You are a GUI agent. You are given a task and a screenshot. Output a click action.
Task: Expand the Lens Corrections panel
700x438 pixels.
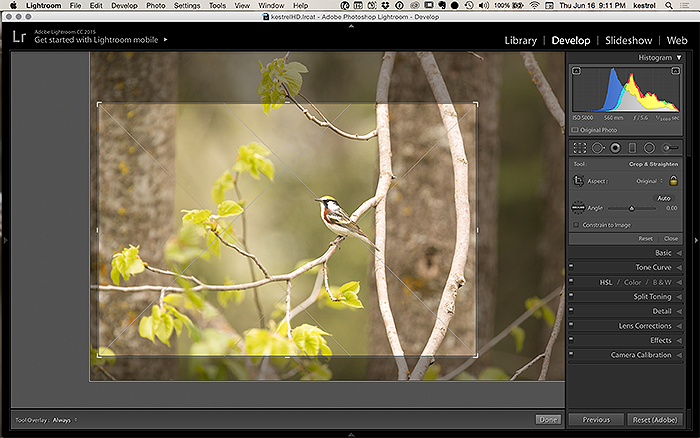point(641,326)
